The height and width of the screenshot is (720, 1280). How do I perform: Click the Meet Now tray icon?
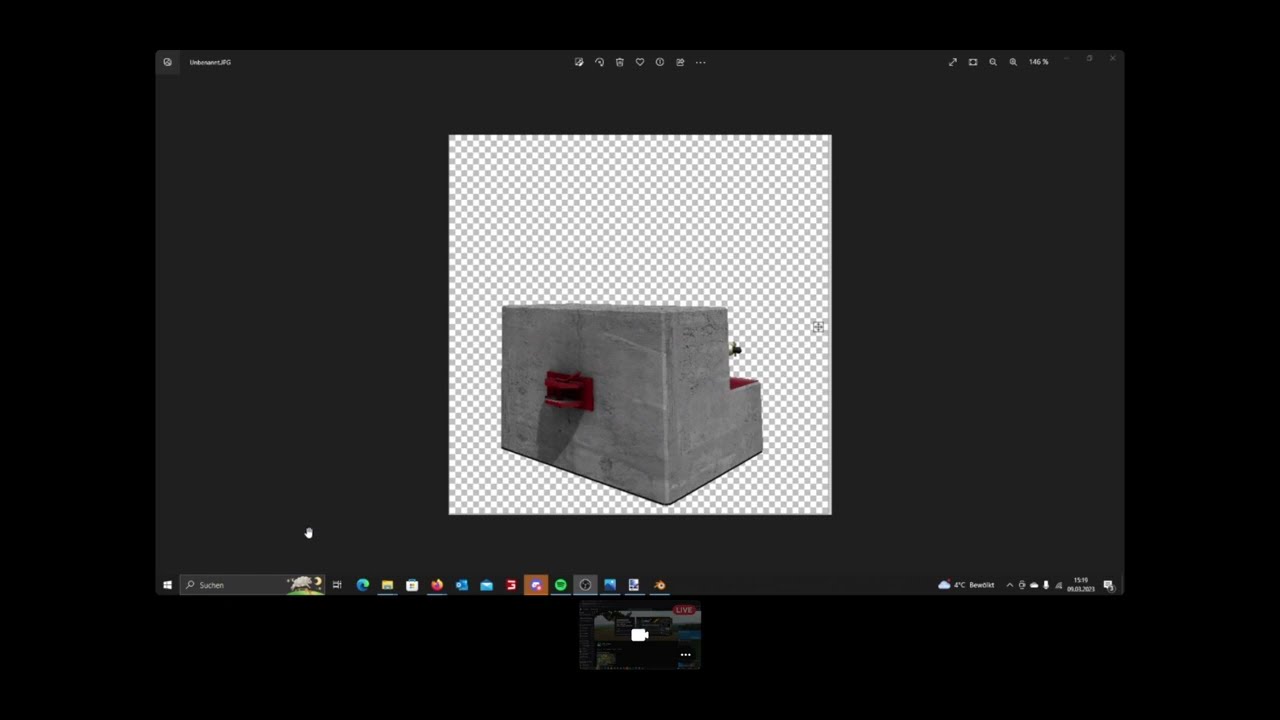1022,585
